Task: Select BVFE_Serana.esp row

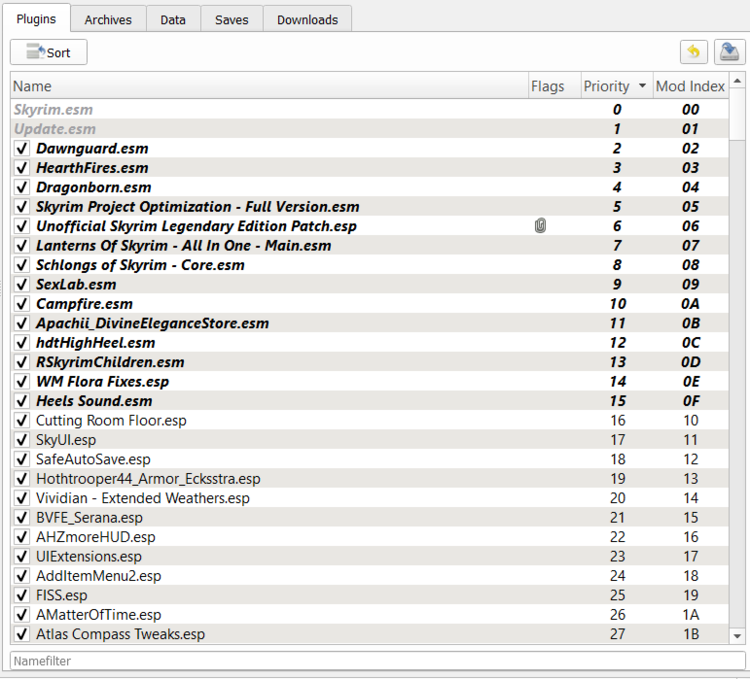Action: click(370, 518)
